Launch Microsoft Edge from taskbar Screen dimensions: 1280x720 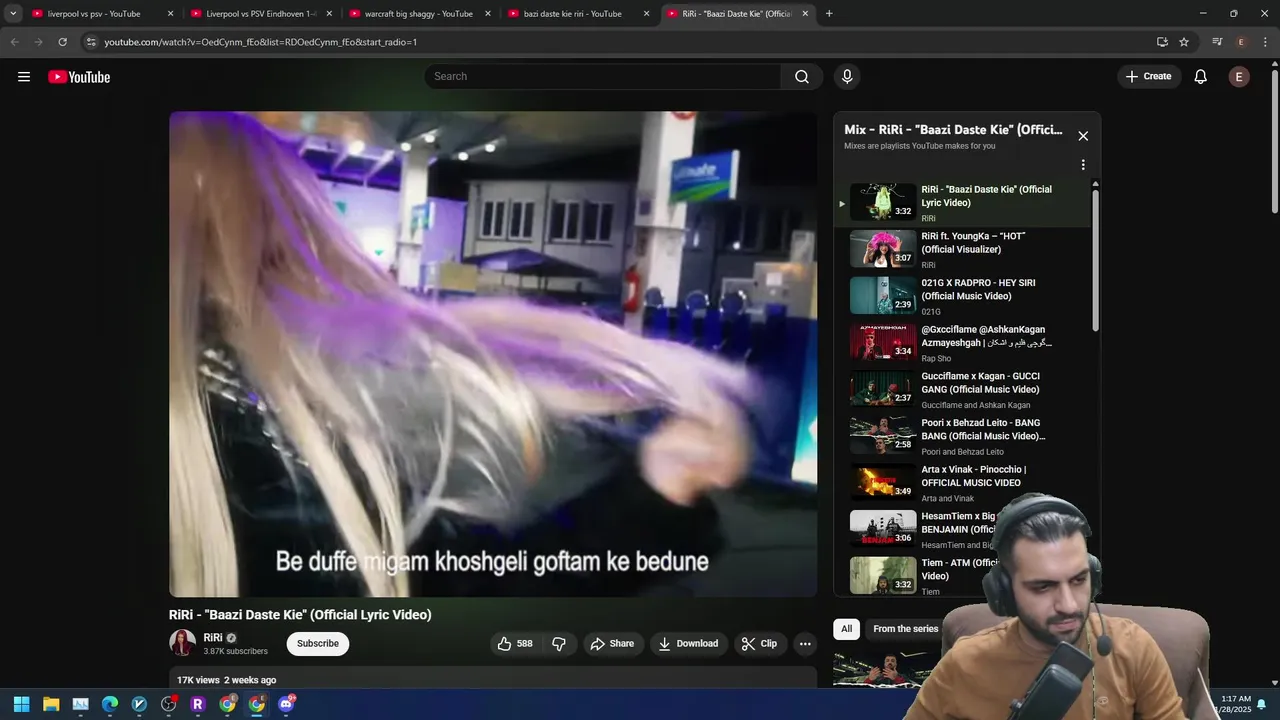pos(110,704)
